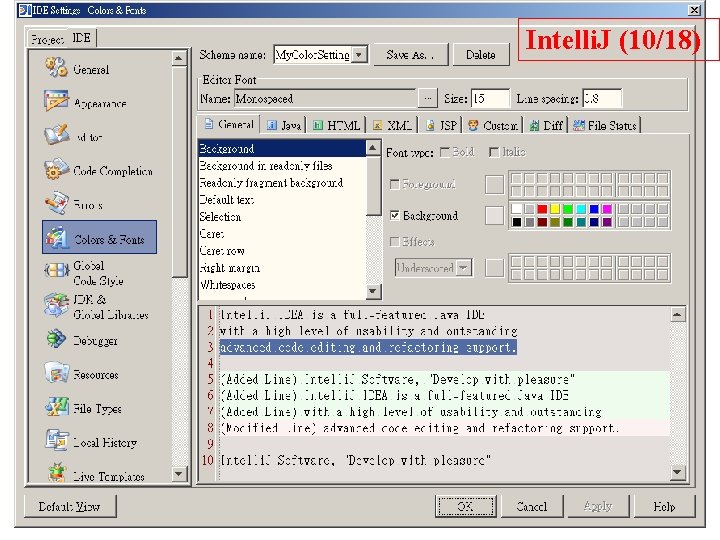Select 'Whitespaces' list item
This screenshot has height=540, width=720.
coord(282,285)
